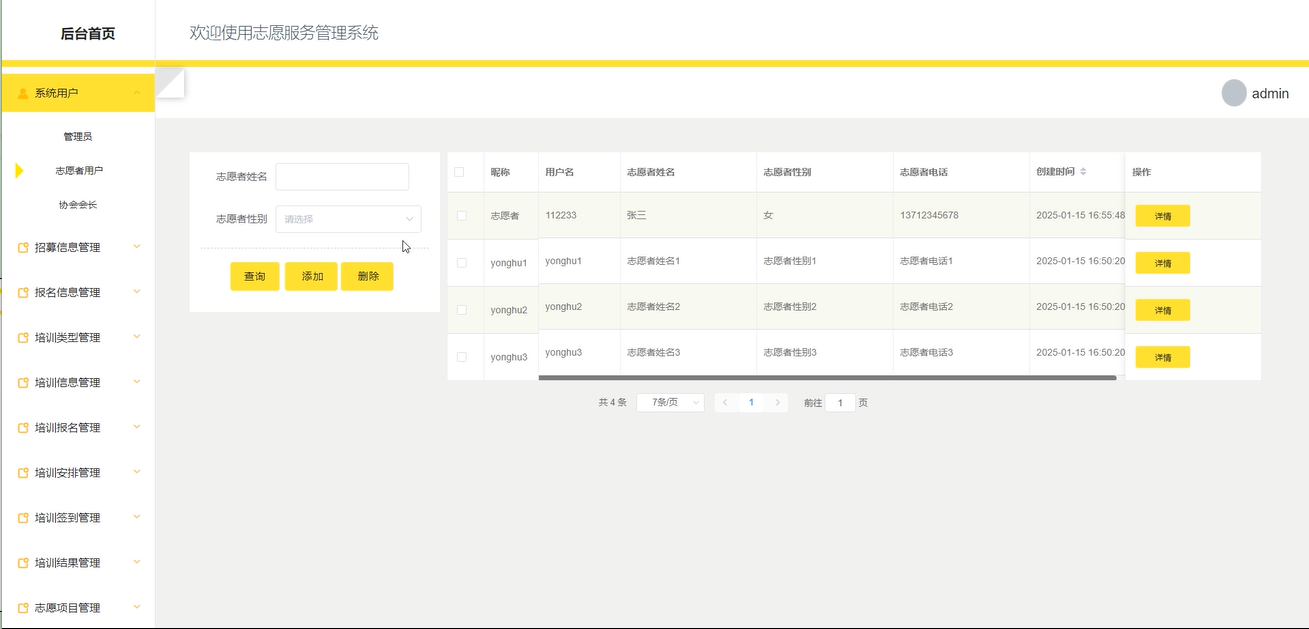Check the row checkbox for yonghu3
The height and width of the screenshot is (629, 1309).
pyautogui.click(x=462, y=357)
